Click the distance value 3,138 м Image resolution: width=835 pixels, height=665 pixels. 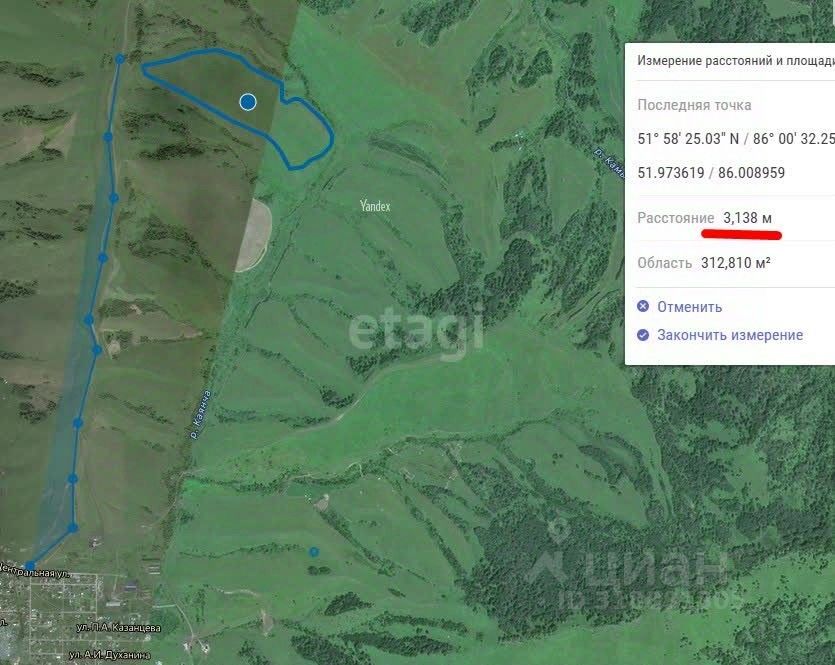point(747,218)
